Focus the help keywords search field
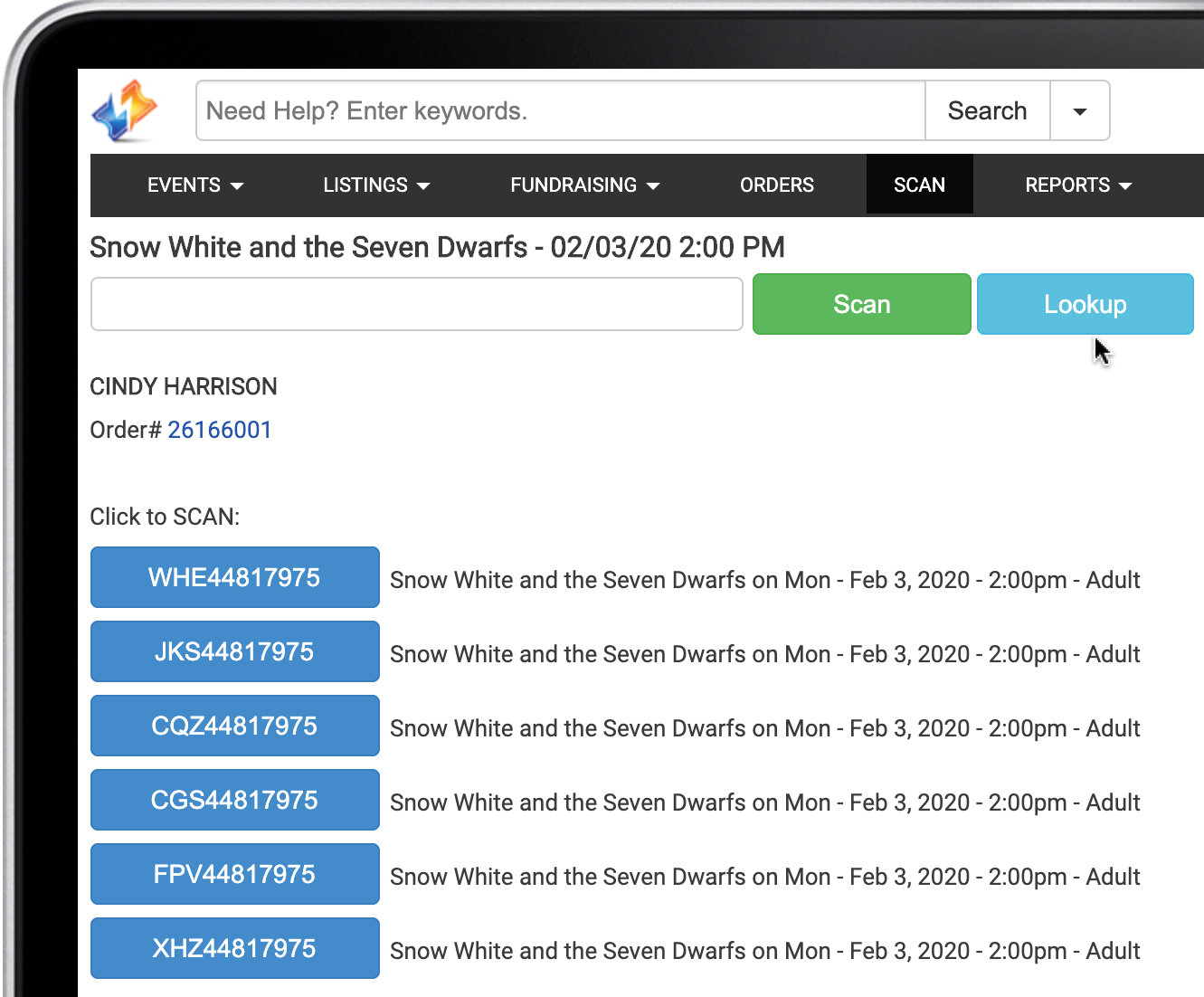The height and width of the screenshot is (997, 1204). [561, 110]
